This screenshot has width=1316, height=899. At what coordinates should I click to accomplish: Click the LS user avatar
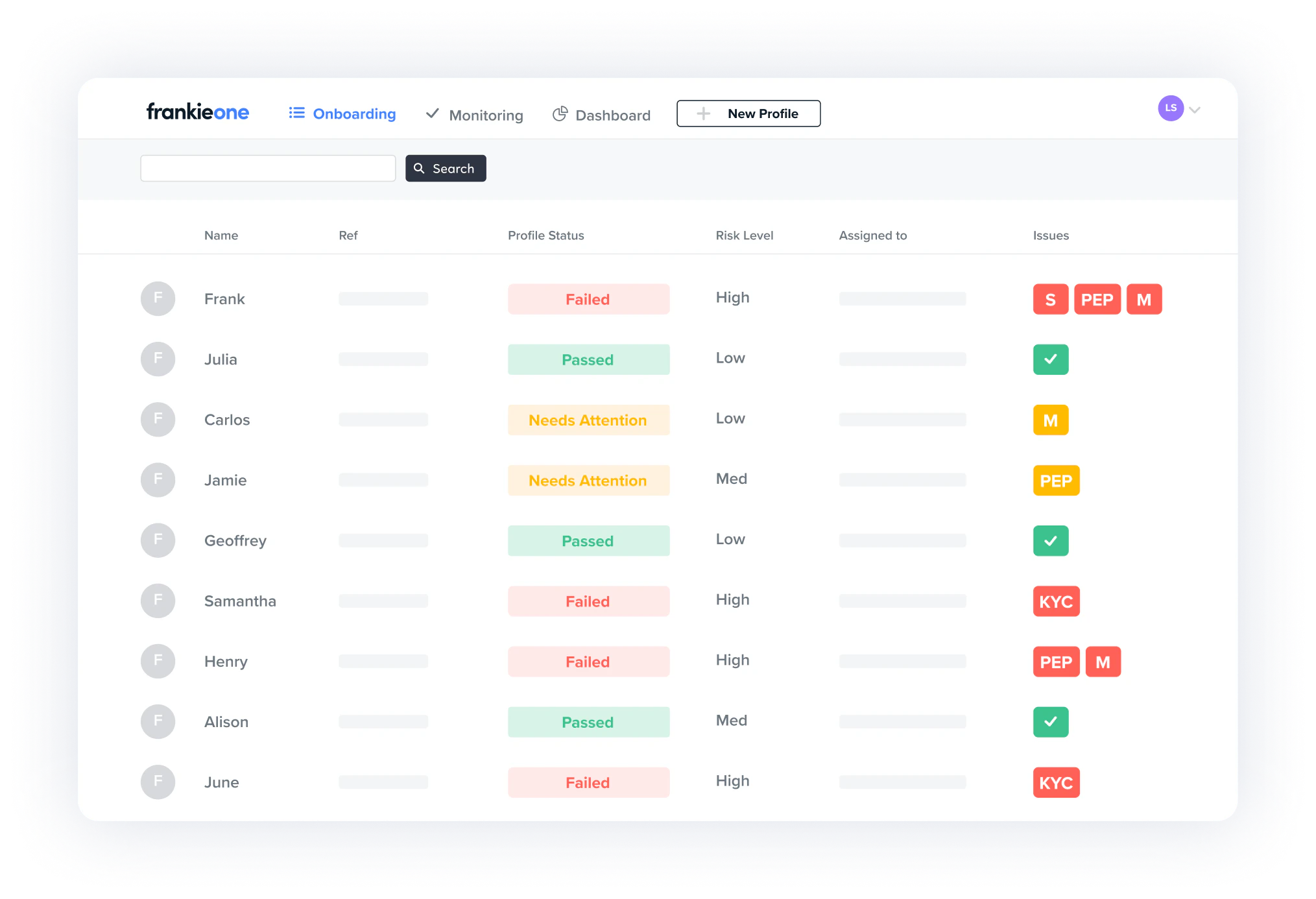(1170, 108)
